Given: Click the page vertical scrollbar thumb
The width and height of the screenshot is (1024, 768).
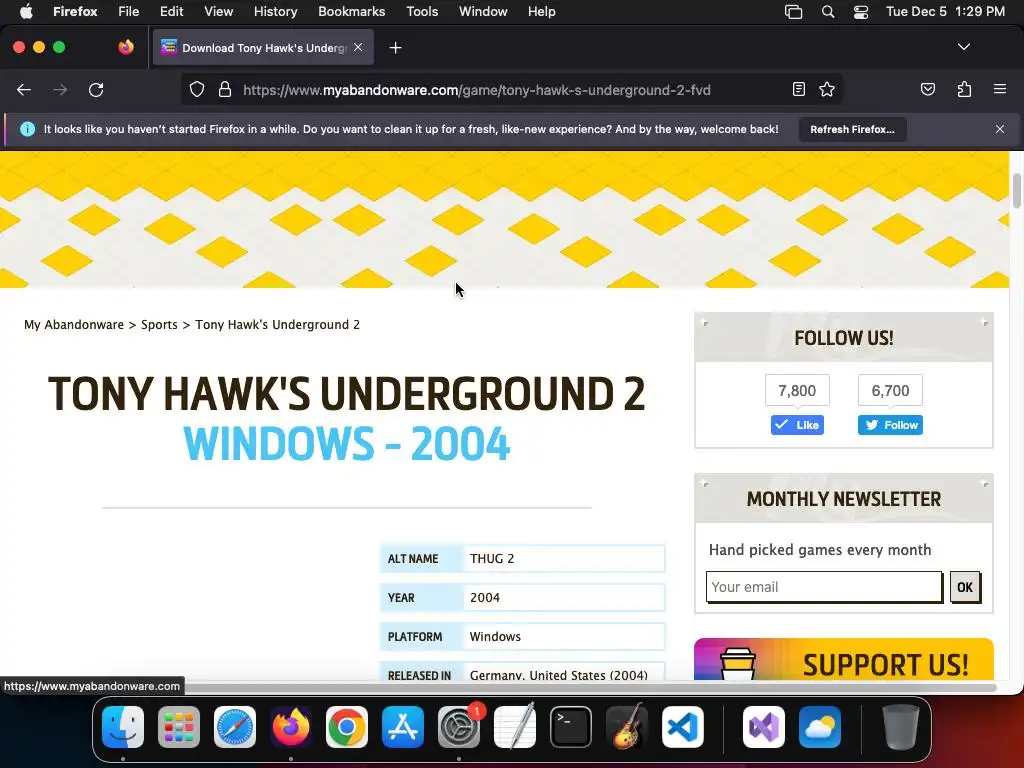Looking at the screenshot, I should pyautogui.click(x=1016, y=191).
